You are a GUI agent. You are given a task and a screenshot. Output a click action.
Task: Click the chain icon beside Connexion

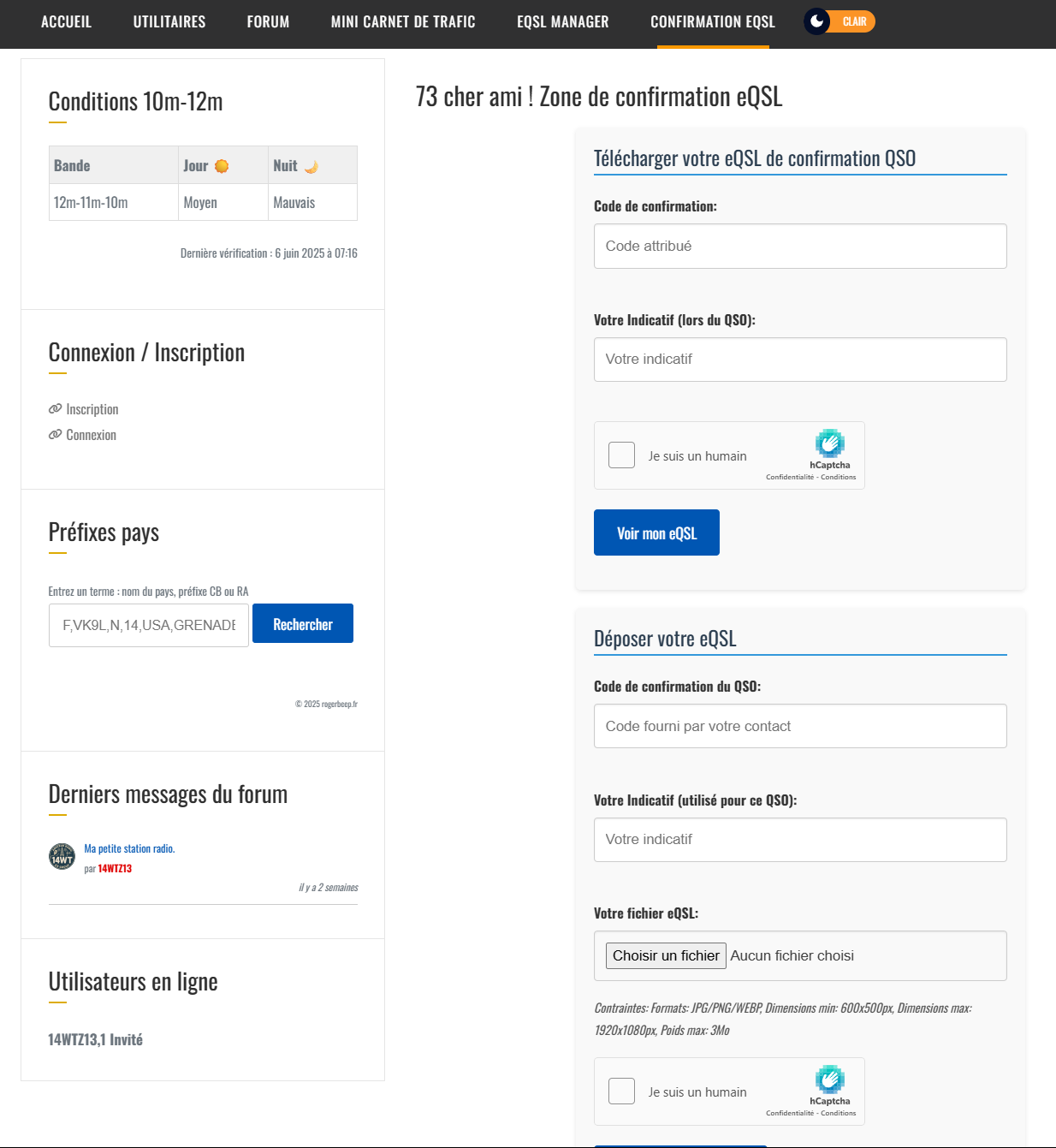point(56,435)
